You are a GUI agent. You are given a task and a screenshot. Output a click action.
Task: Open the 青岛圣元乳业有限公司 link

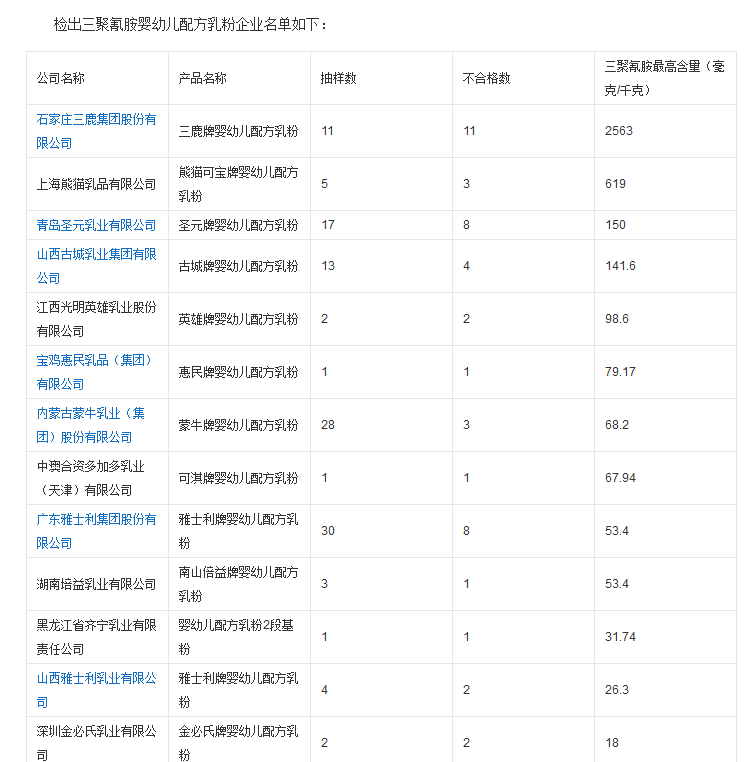(96, 225)
